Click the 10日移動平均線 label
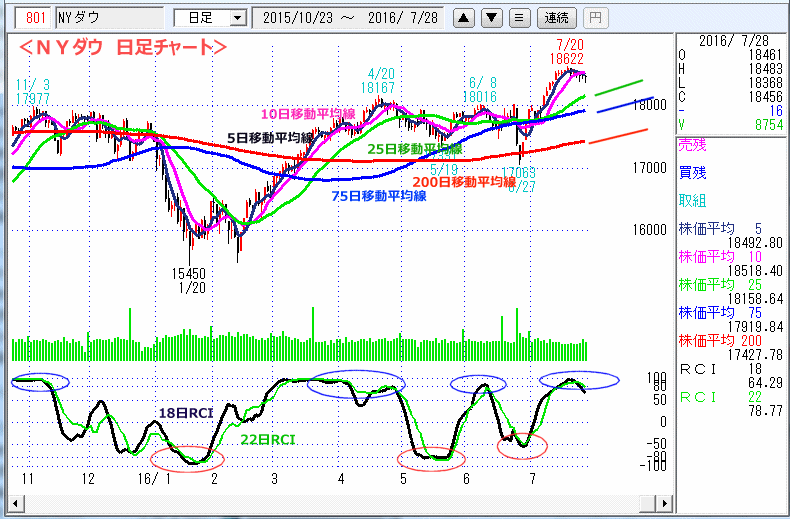Screen dimensions: 790x519 308,114
